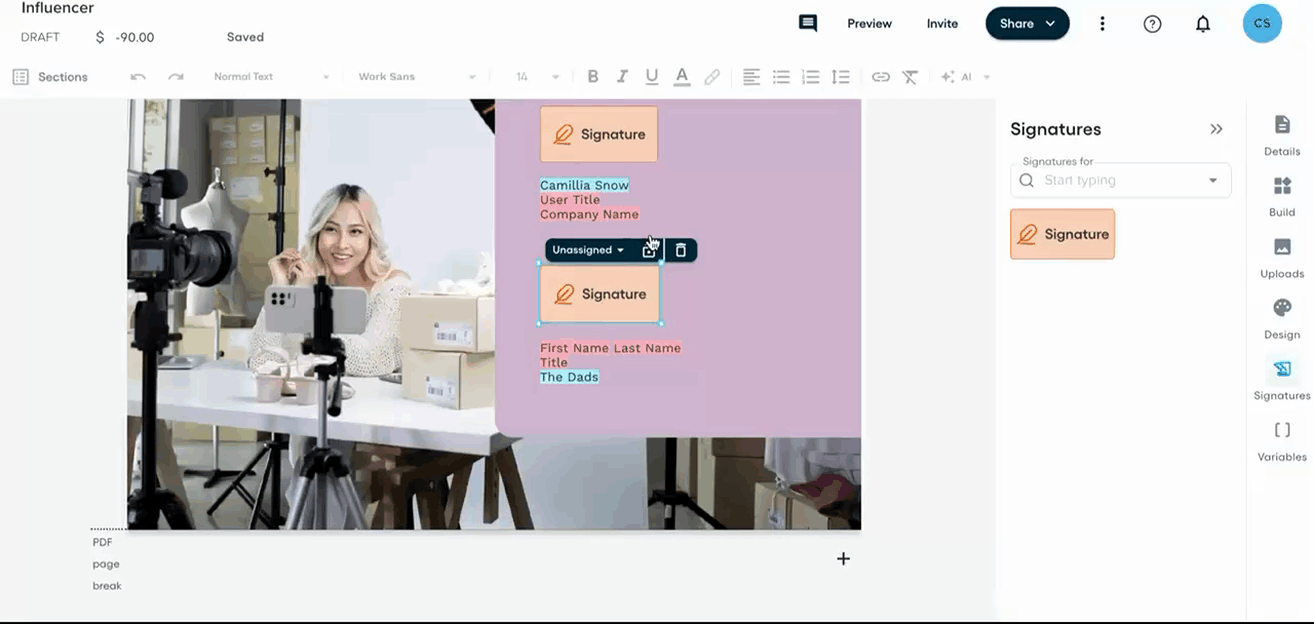1314x624 pixels.
Task: Open the Details tab
Action: [1282, 136]
